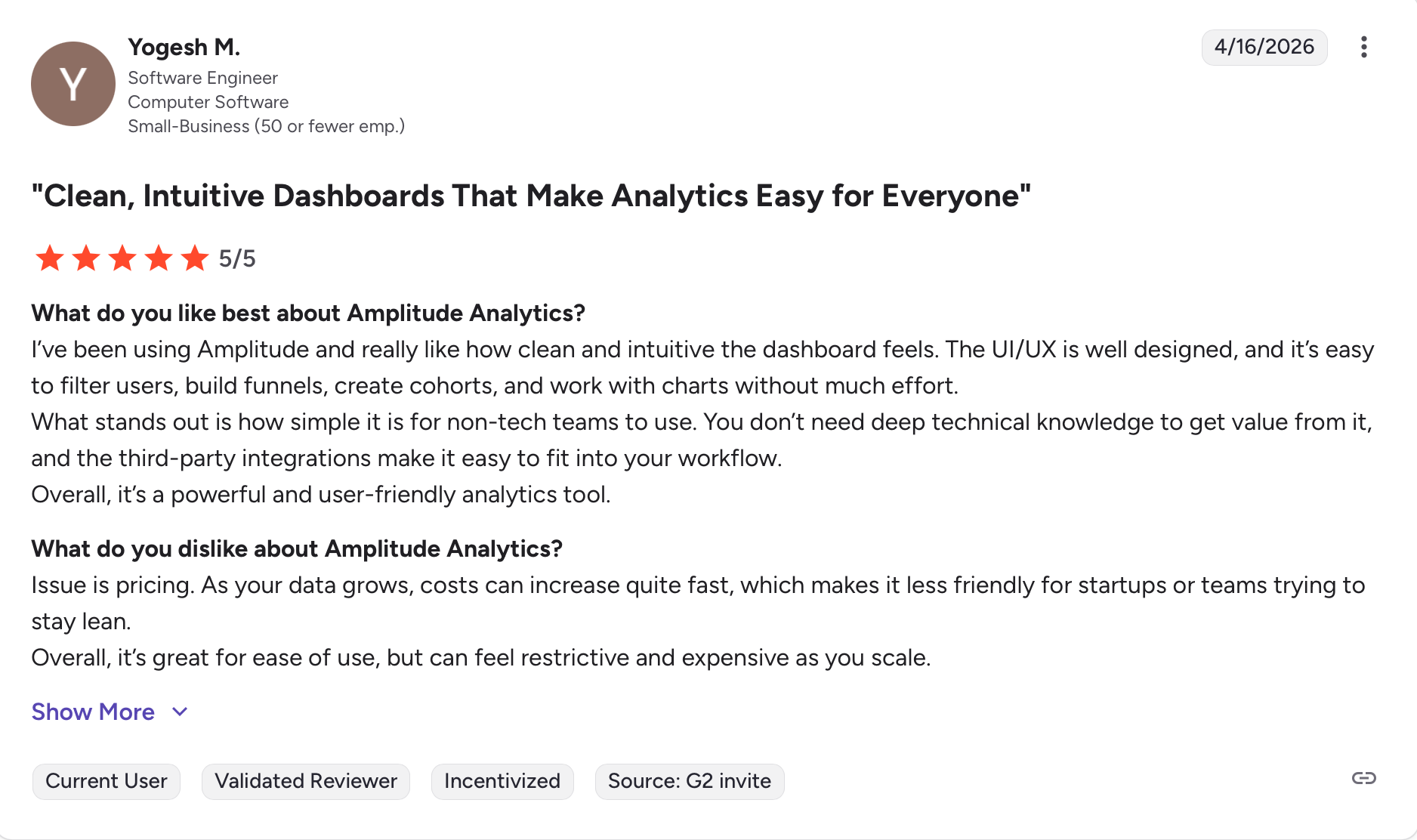The height and width of the screenshot is (840, 1417).
Task: Select the Current User tag
Action: click(106, 781)
